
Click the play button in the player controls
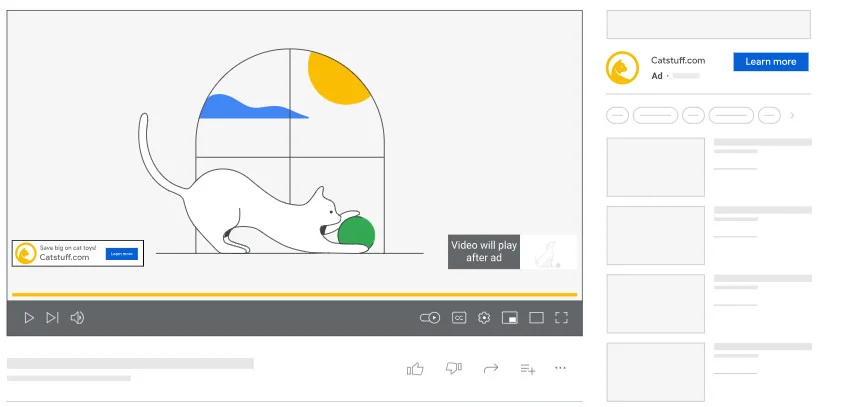(29, 318)
